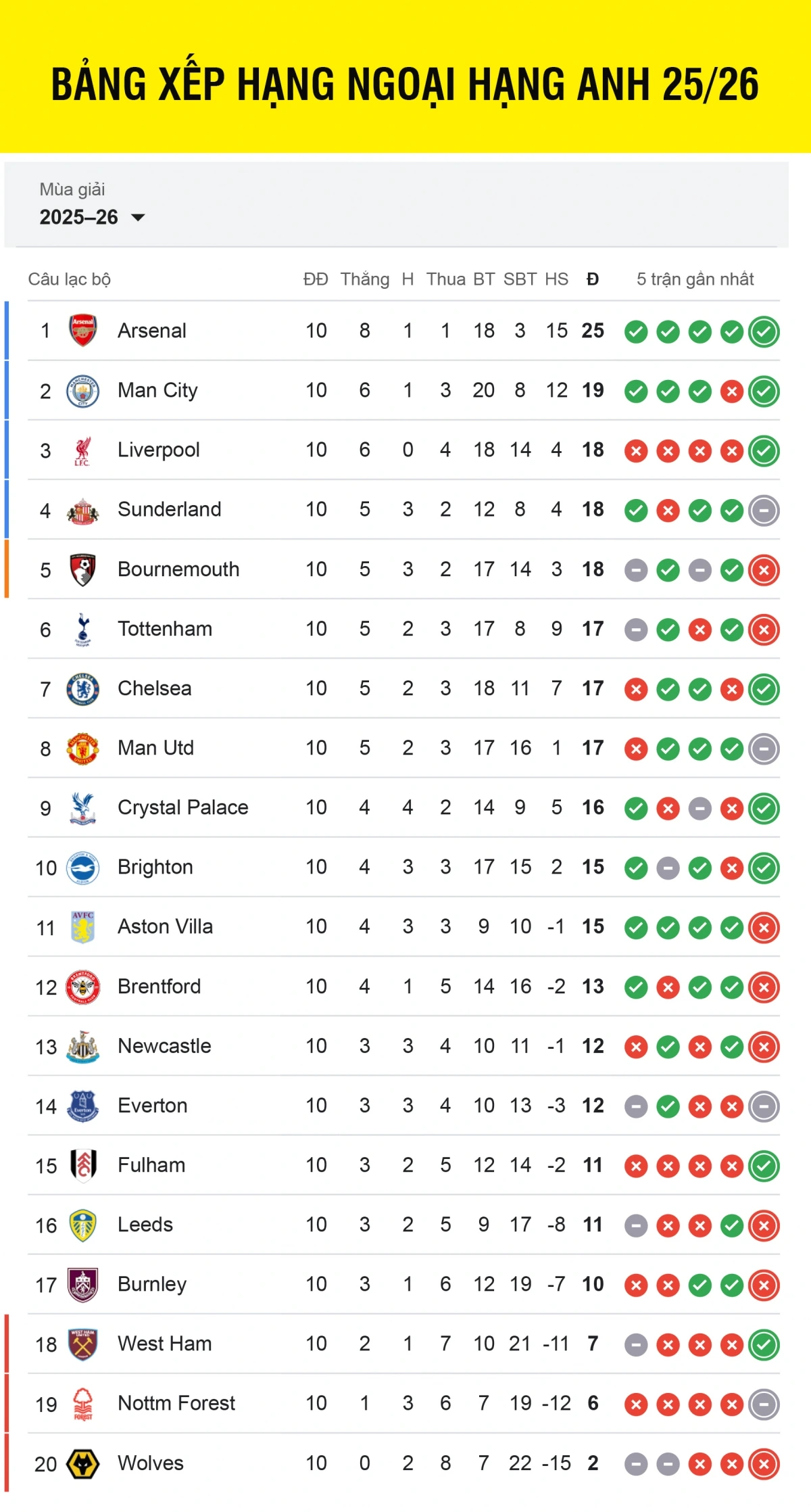The height and width of the screenshot is (1512, 811).
Task: Click West Ham's latest match win icon
Action: (x=764, y=1345)
